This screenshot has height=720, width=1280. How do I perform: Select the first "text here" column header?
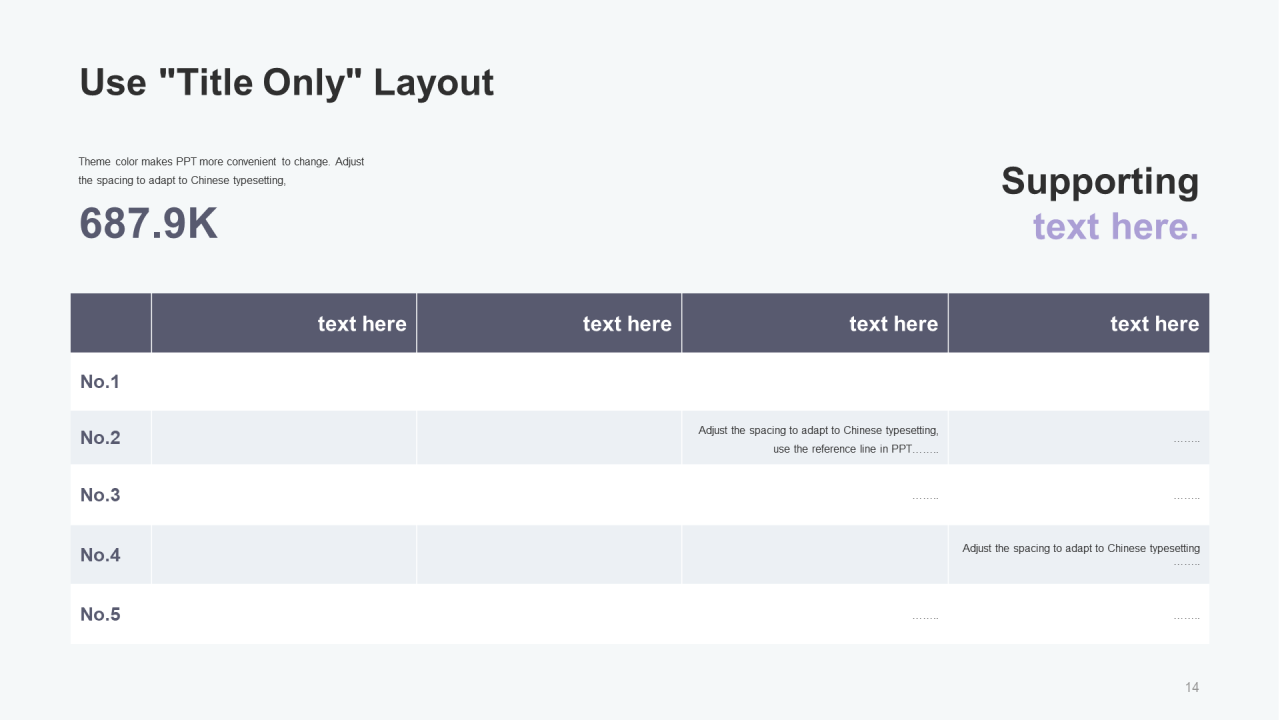click(x=361, y=324)
